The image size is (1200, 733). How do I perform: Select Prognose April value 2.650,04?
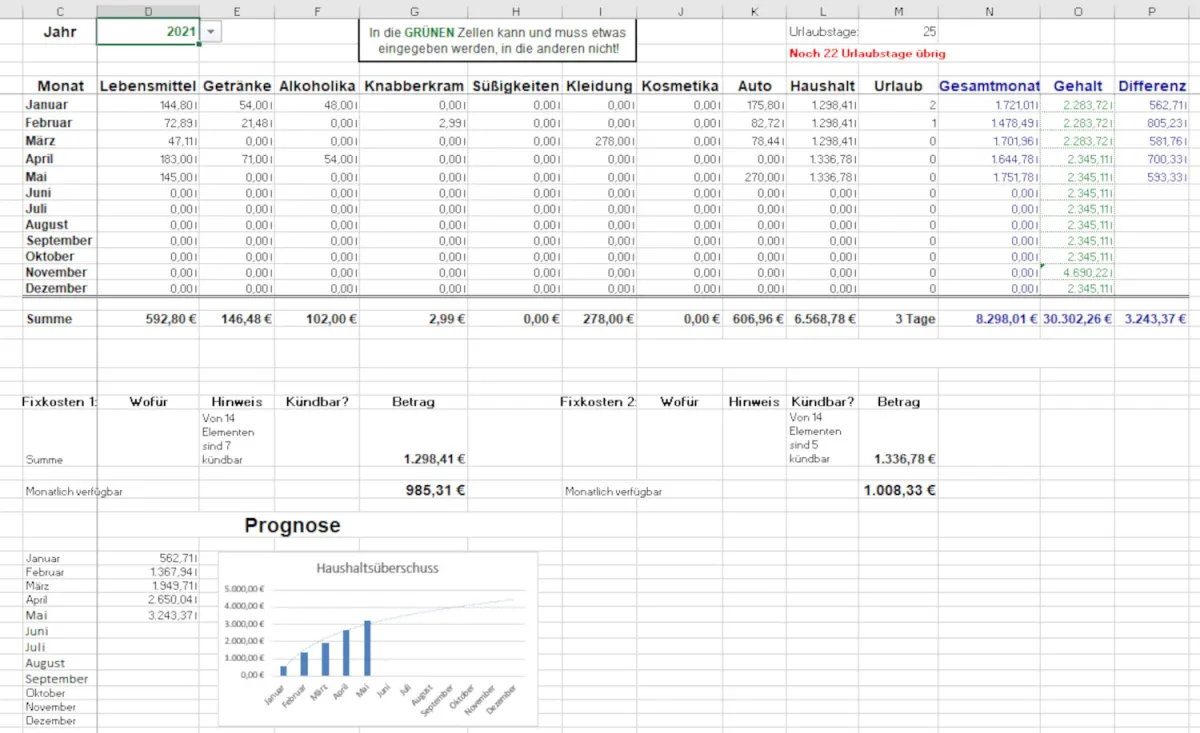coord(148,599)
